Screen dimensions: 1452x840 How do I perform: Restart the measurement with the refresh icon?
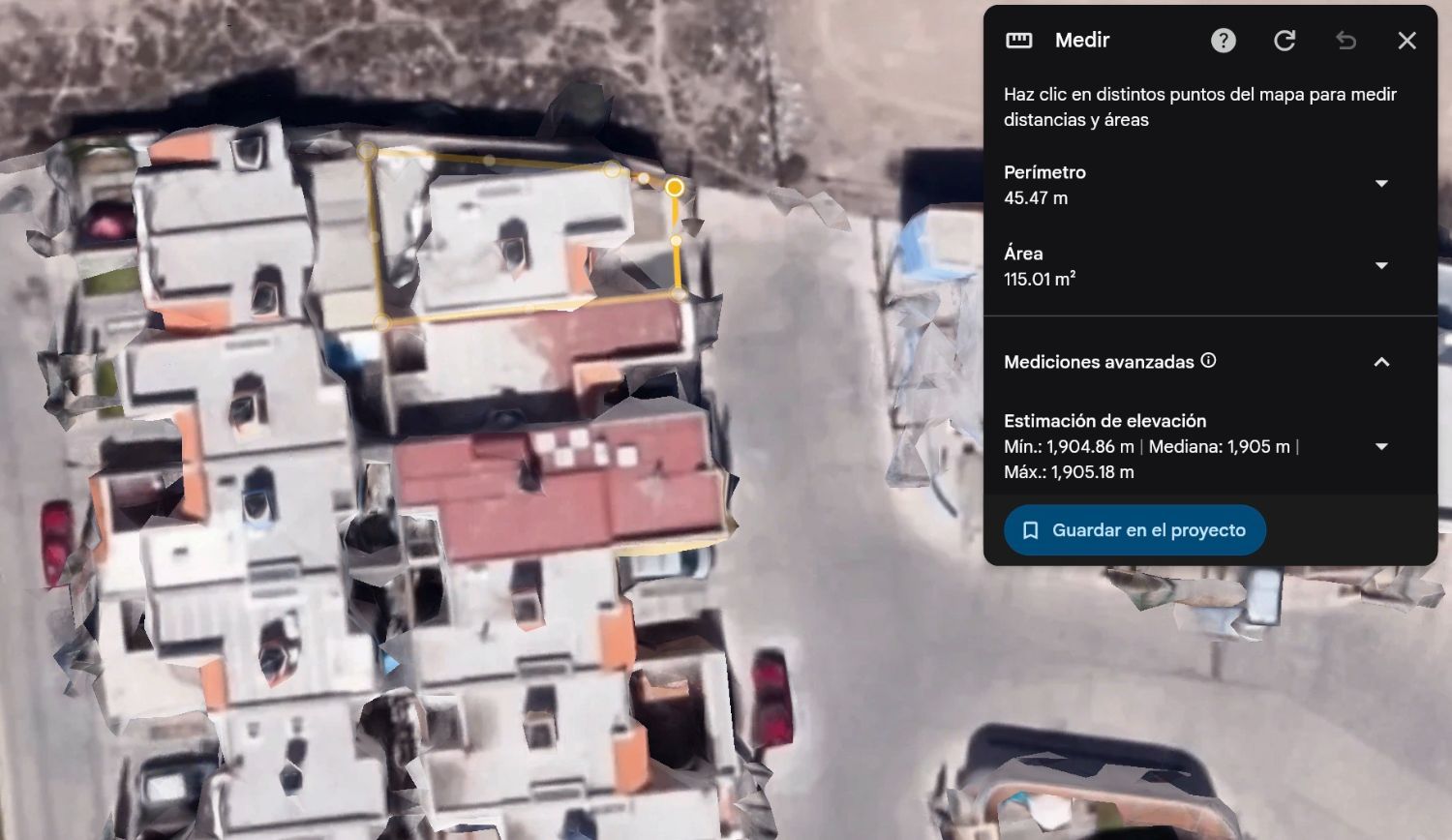tap(1285, 40)
